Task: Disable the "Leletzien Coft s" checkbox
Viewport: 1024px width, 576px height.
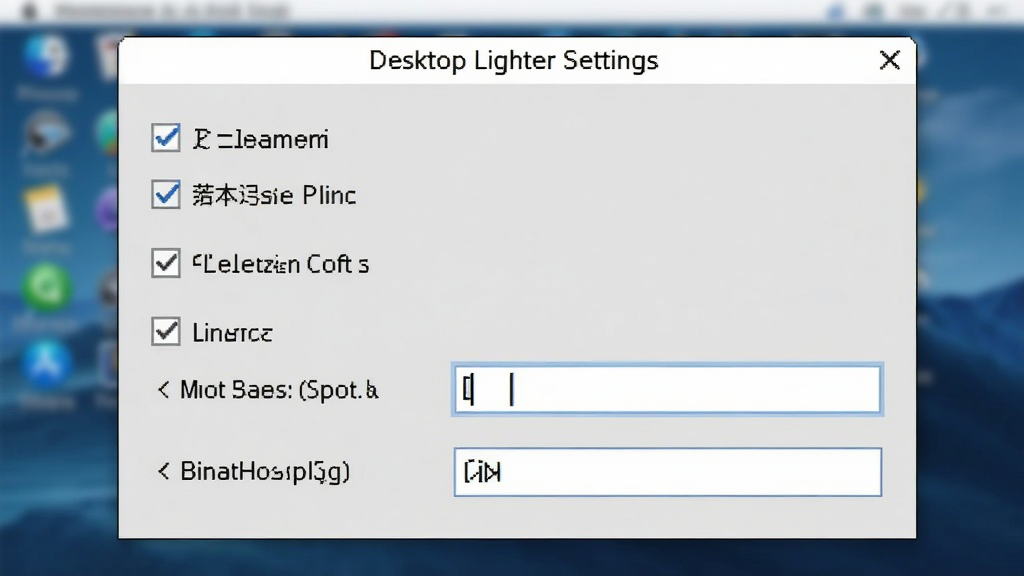Action: tap(166, 263)
